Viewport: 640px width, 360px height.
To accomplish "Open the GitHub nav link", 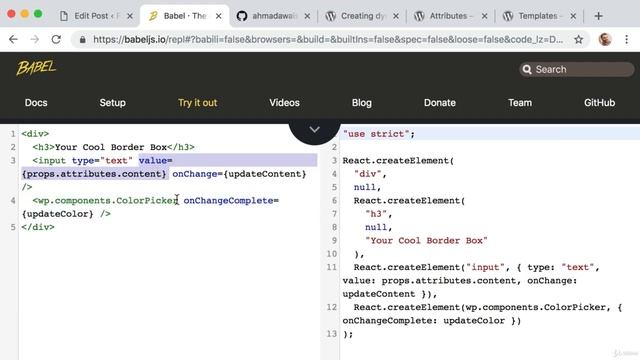I will (599, 103).
